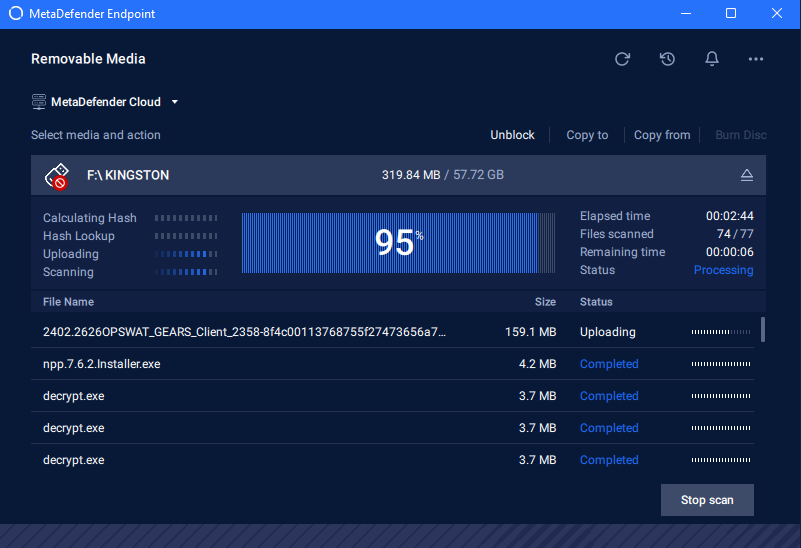Viewport: 801px width, 548px height.
Task: Click the 159.1 MB size value
Action: [530, 332]
